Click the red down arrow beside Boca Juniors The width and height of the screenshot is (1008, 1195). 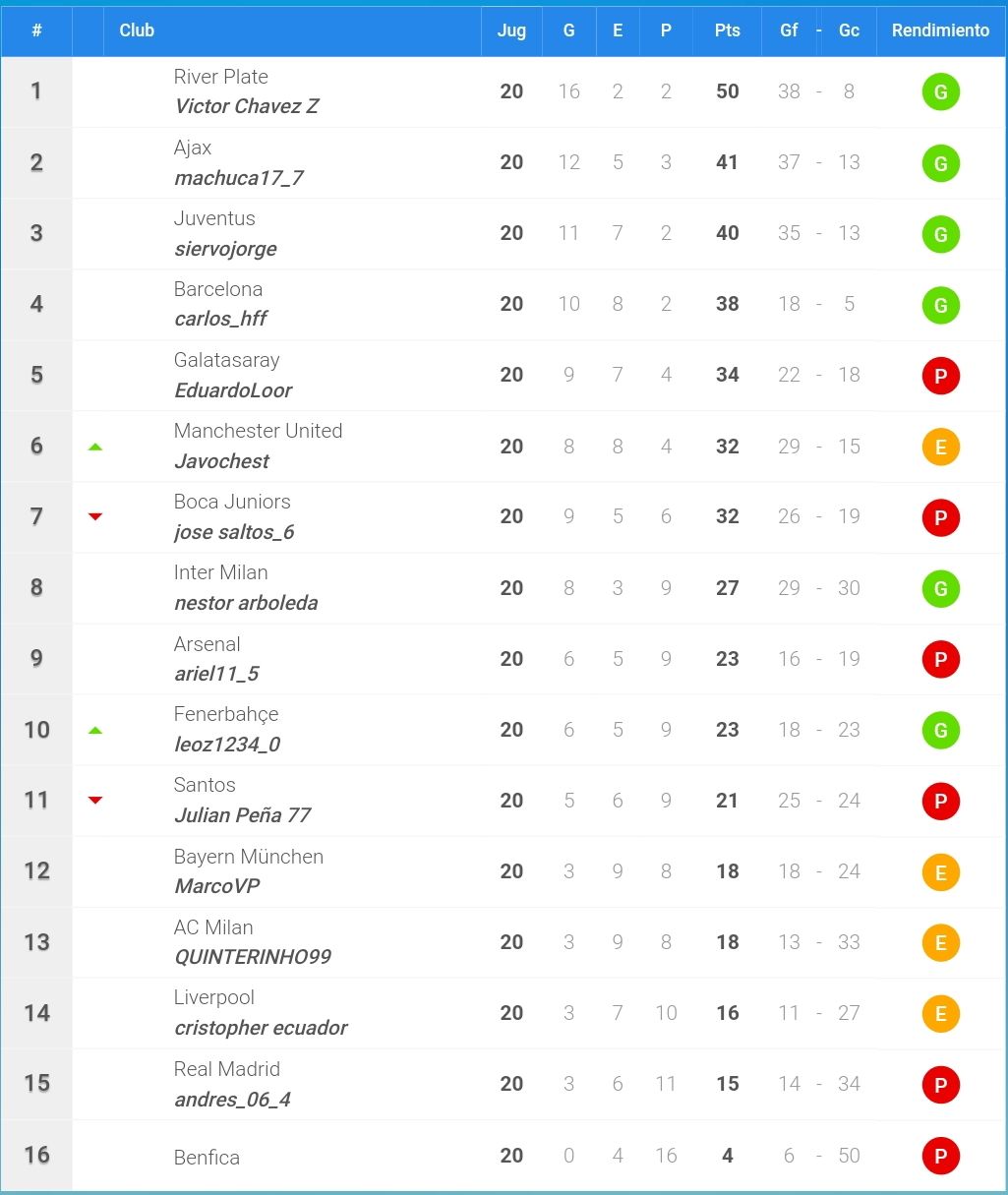pos(95,516)
